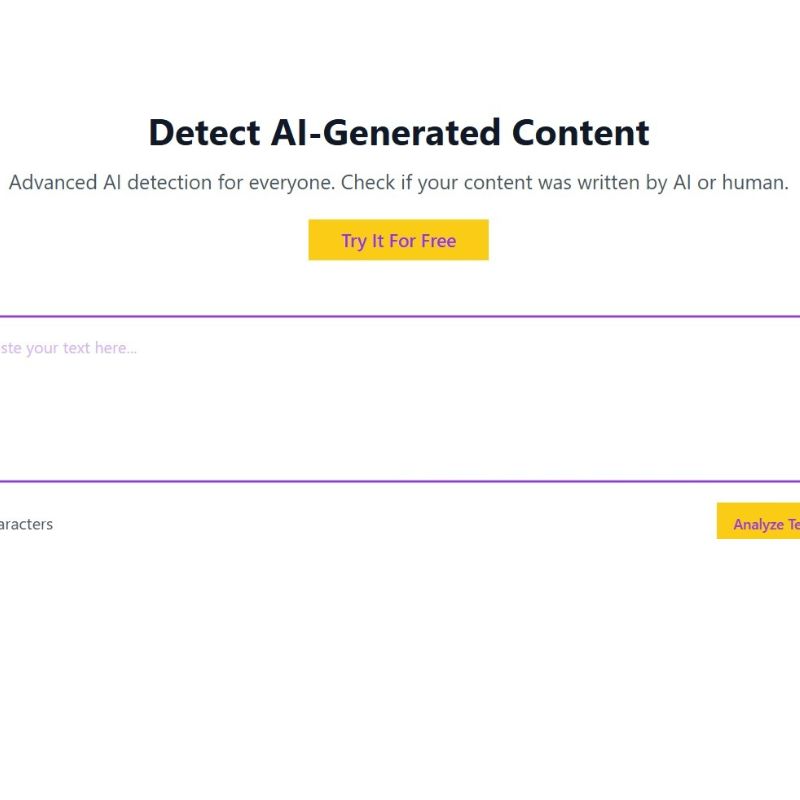Click the word 'Analyze' on the bottom button
Image resolution: width=800 pixels, height=800 pixels.
[759, 524]
